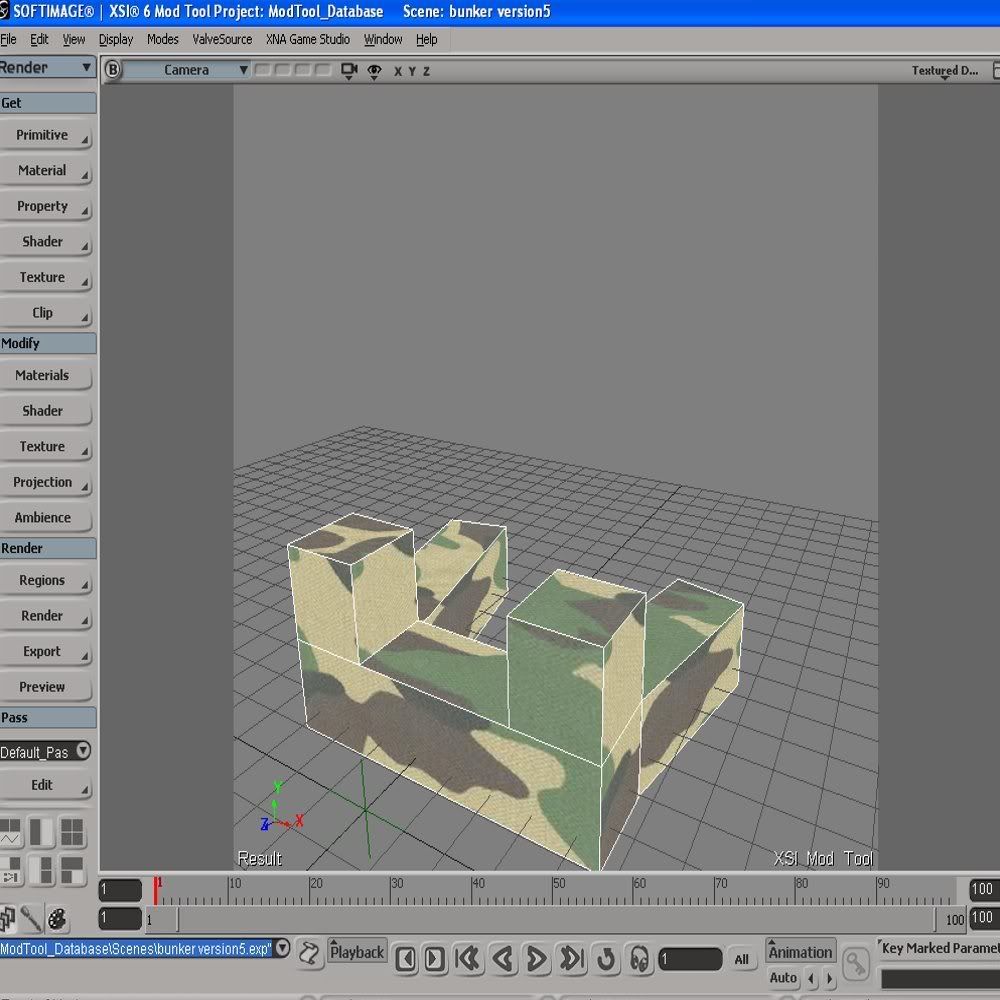This screenshot has width=1000, height=1000.
Task: Select the bottom-left layout preset icon
Action: 10,871
